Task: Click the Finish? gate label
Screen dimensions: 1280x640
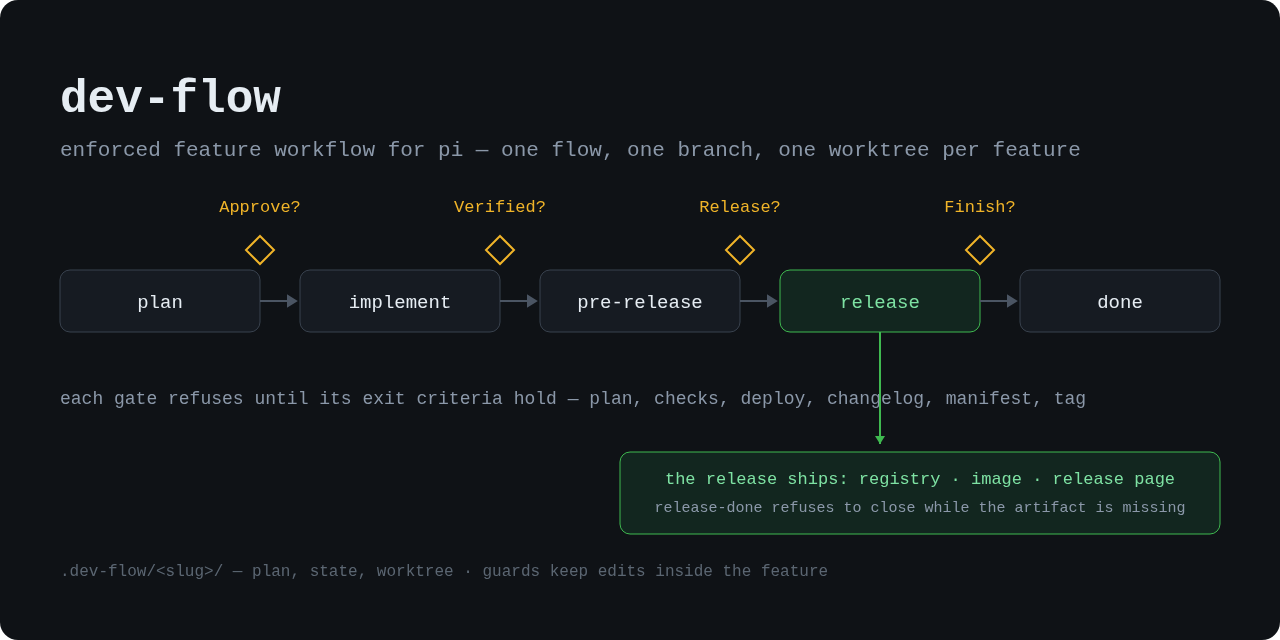Action: click(x=980, y=207)
